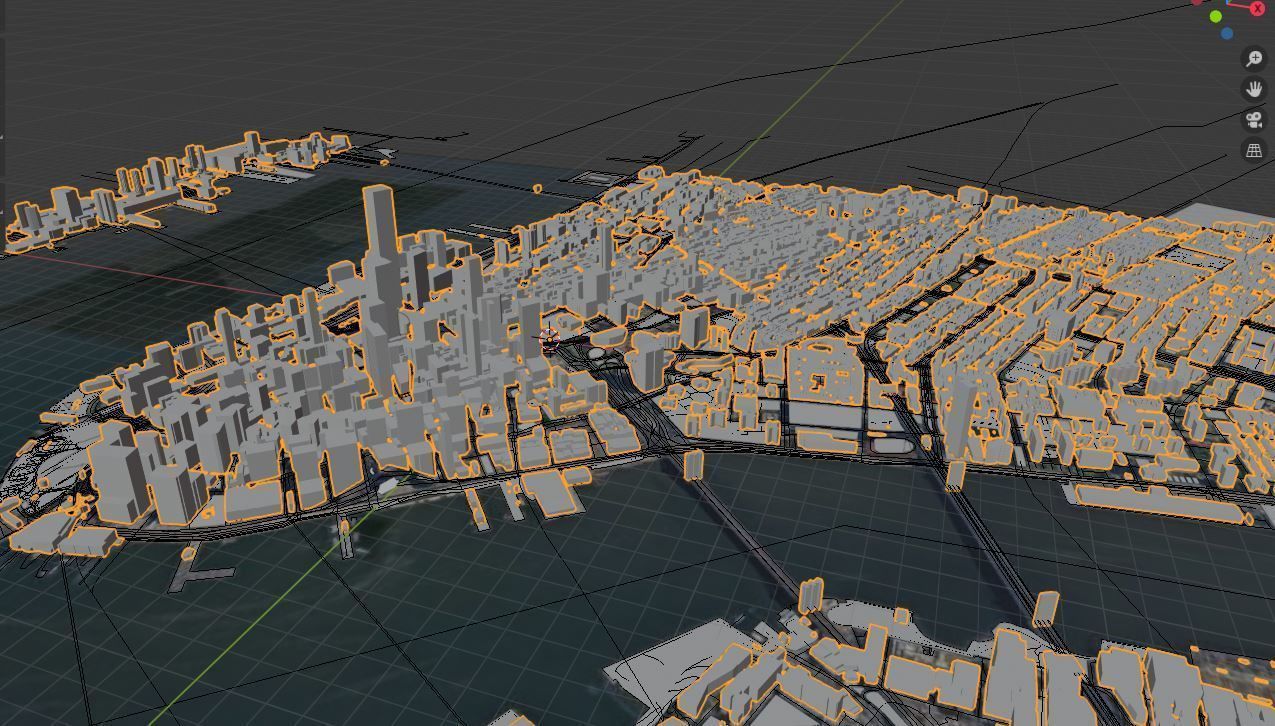Switch perspective/orthographic with the grid icon
The image size is (1275, 726).
(x=1254, y=150)
